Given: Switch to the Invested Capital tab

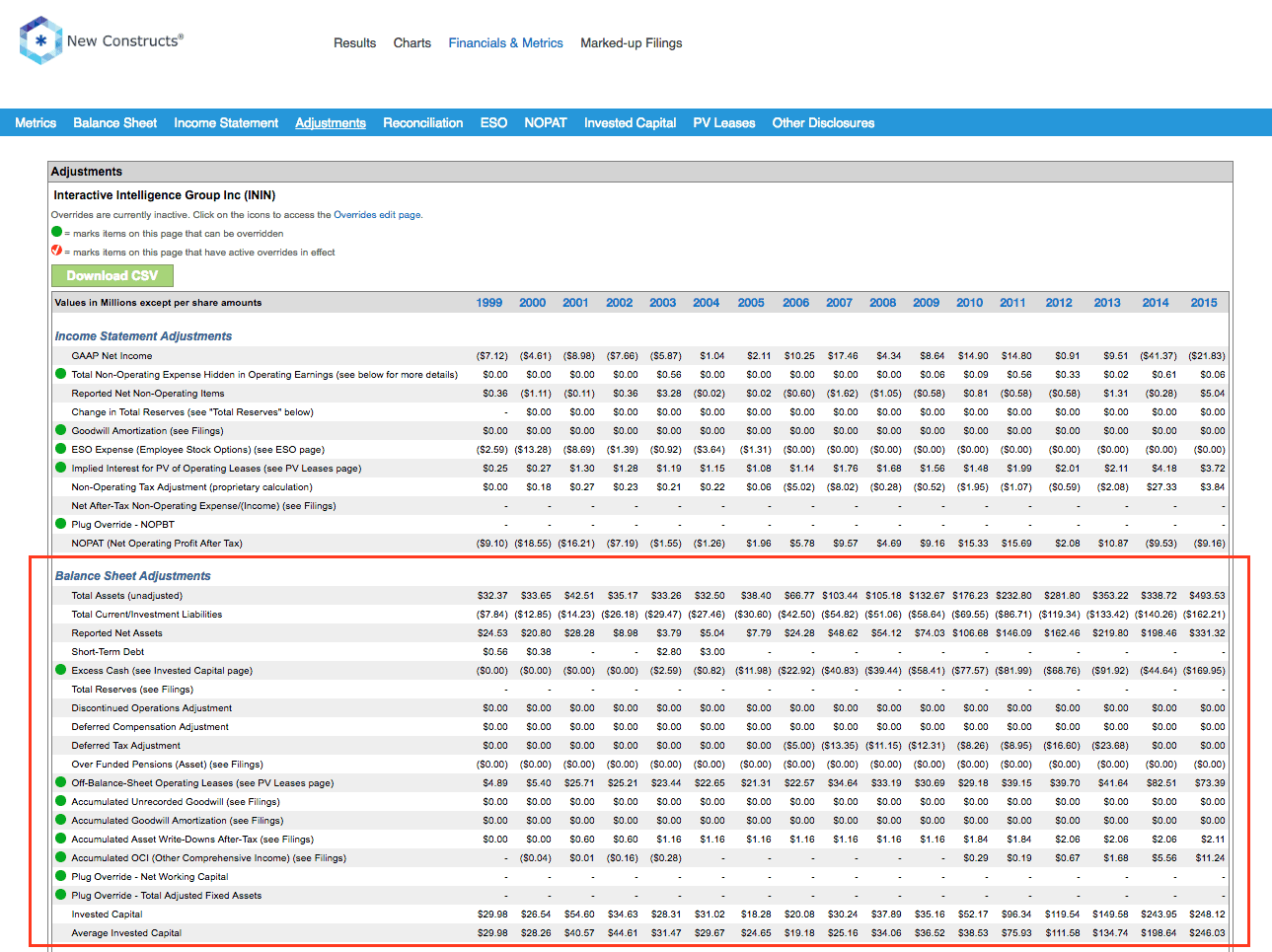Looking at the screenshot, I should click(x=630, y=123).
